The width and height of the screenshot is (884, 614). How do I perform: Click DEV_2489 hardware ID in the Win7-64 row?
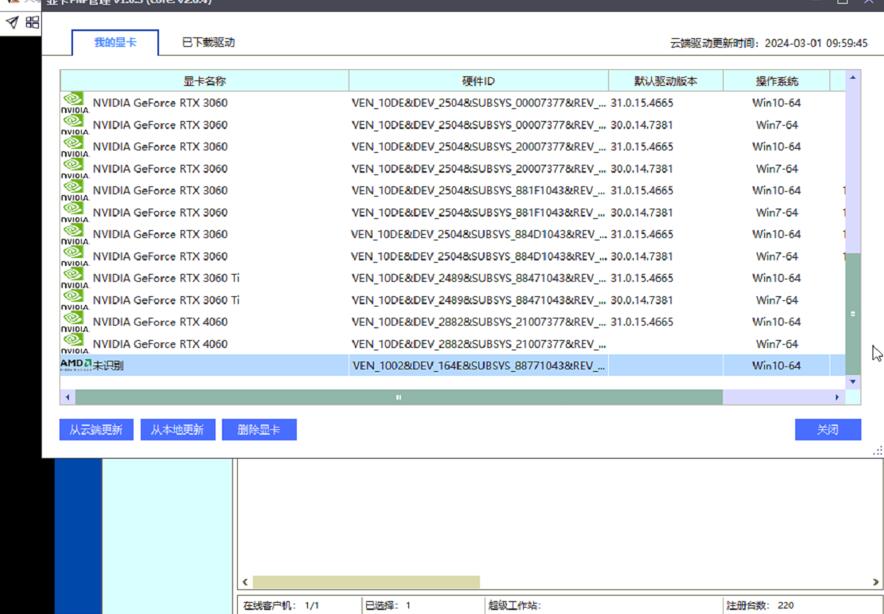[479, 300]
